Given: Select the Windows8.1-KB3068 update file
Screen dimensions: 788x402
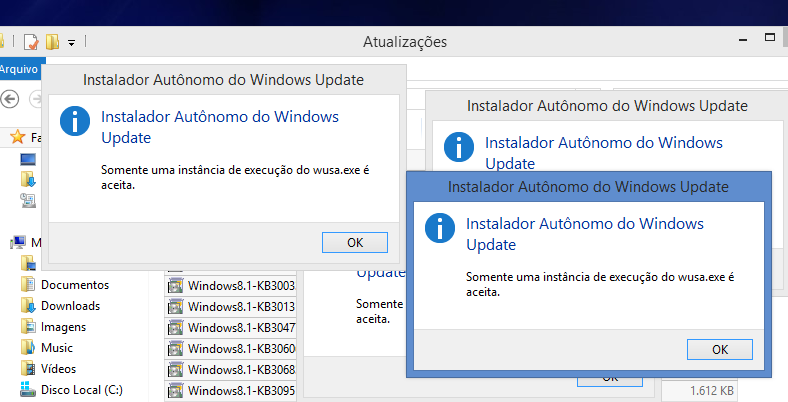Looking at the screenshot, I should tap(241, 369).
